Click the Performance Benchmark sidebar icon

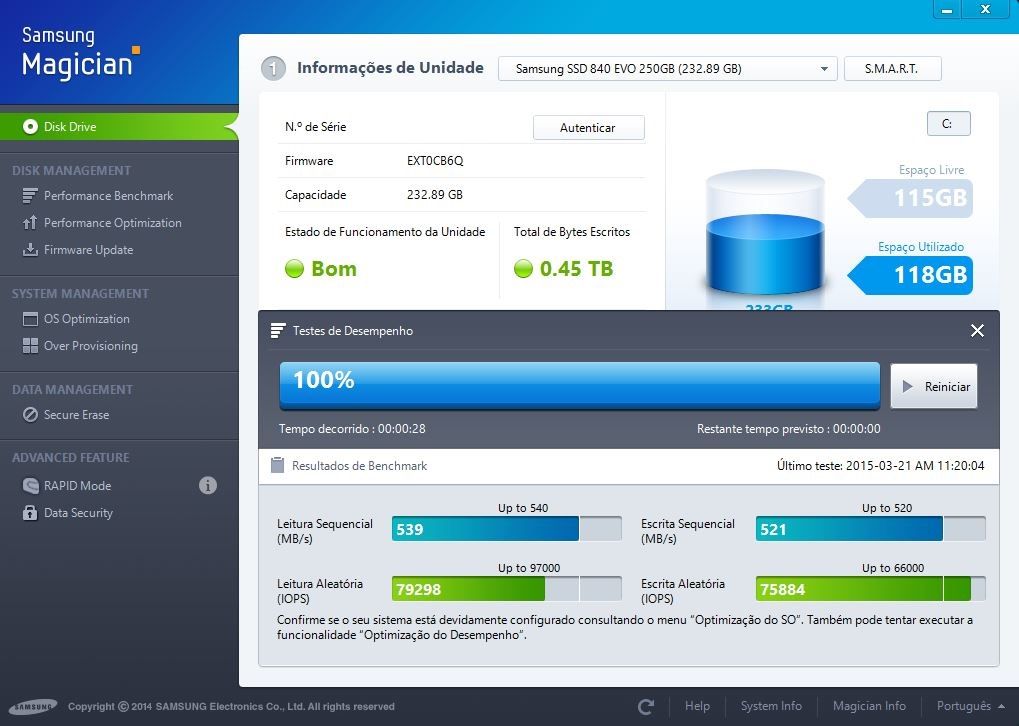29,196
